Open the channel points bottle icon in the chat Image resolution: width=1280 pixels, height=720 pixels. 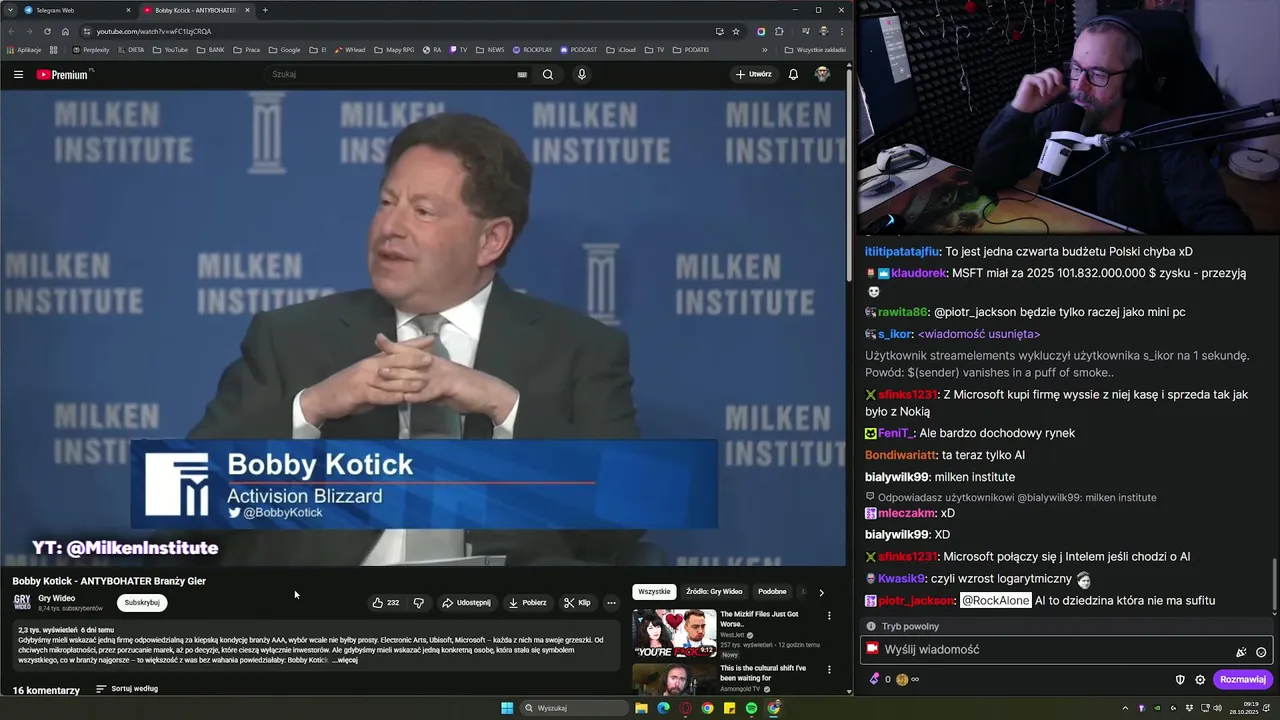click(x=874, y=679)
